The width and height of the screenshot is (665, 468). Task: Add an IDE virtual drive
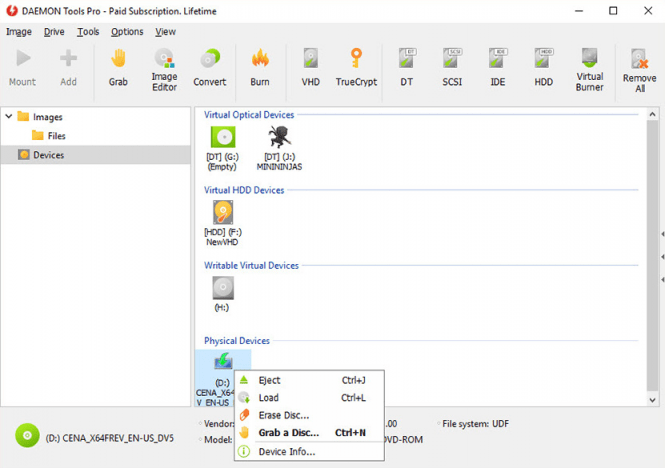coord(498,68)
